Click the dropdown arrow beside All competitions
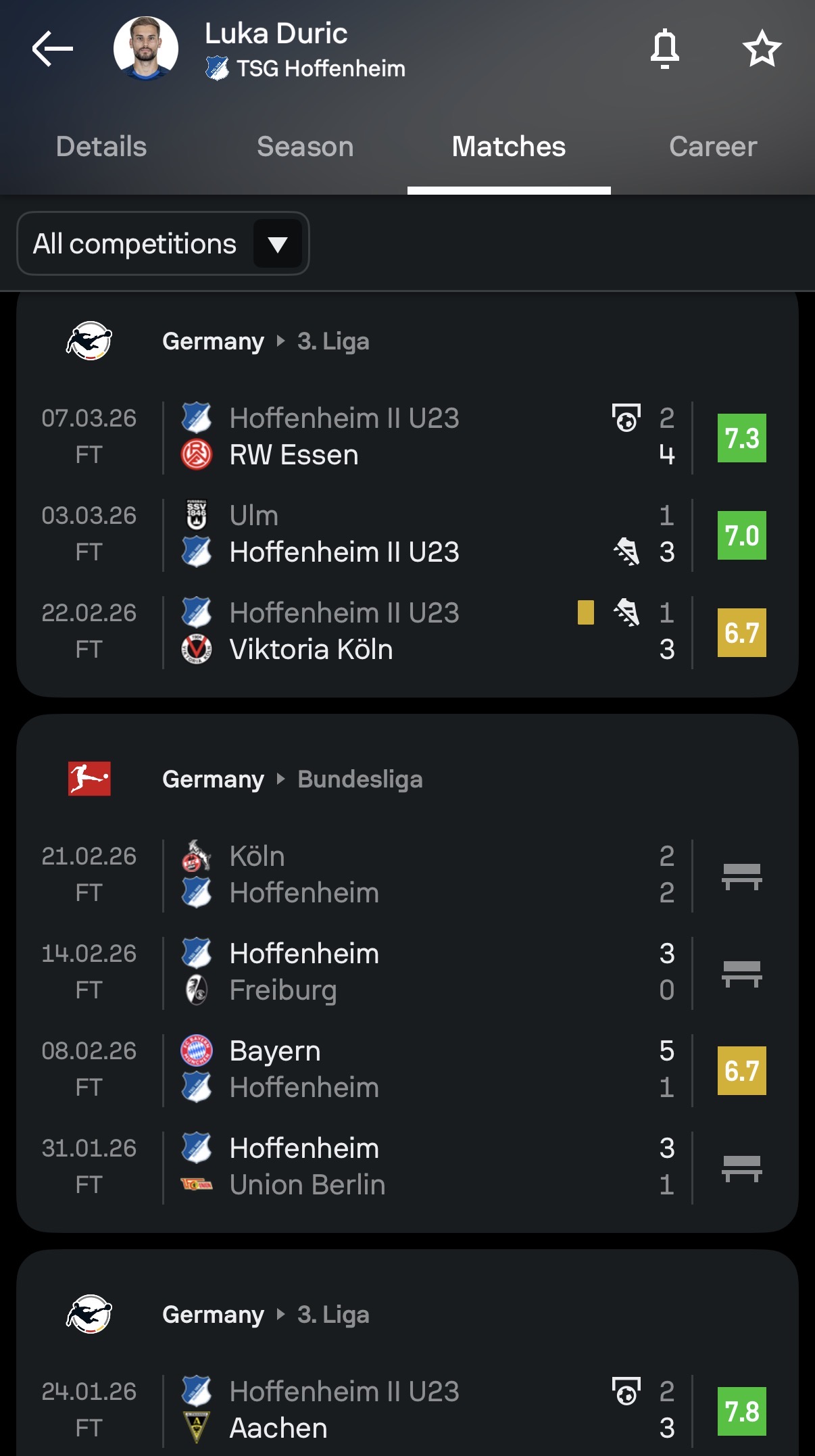 (x=278, y=243)
